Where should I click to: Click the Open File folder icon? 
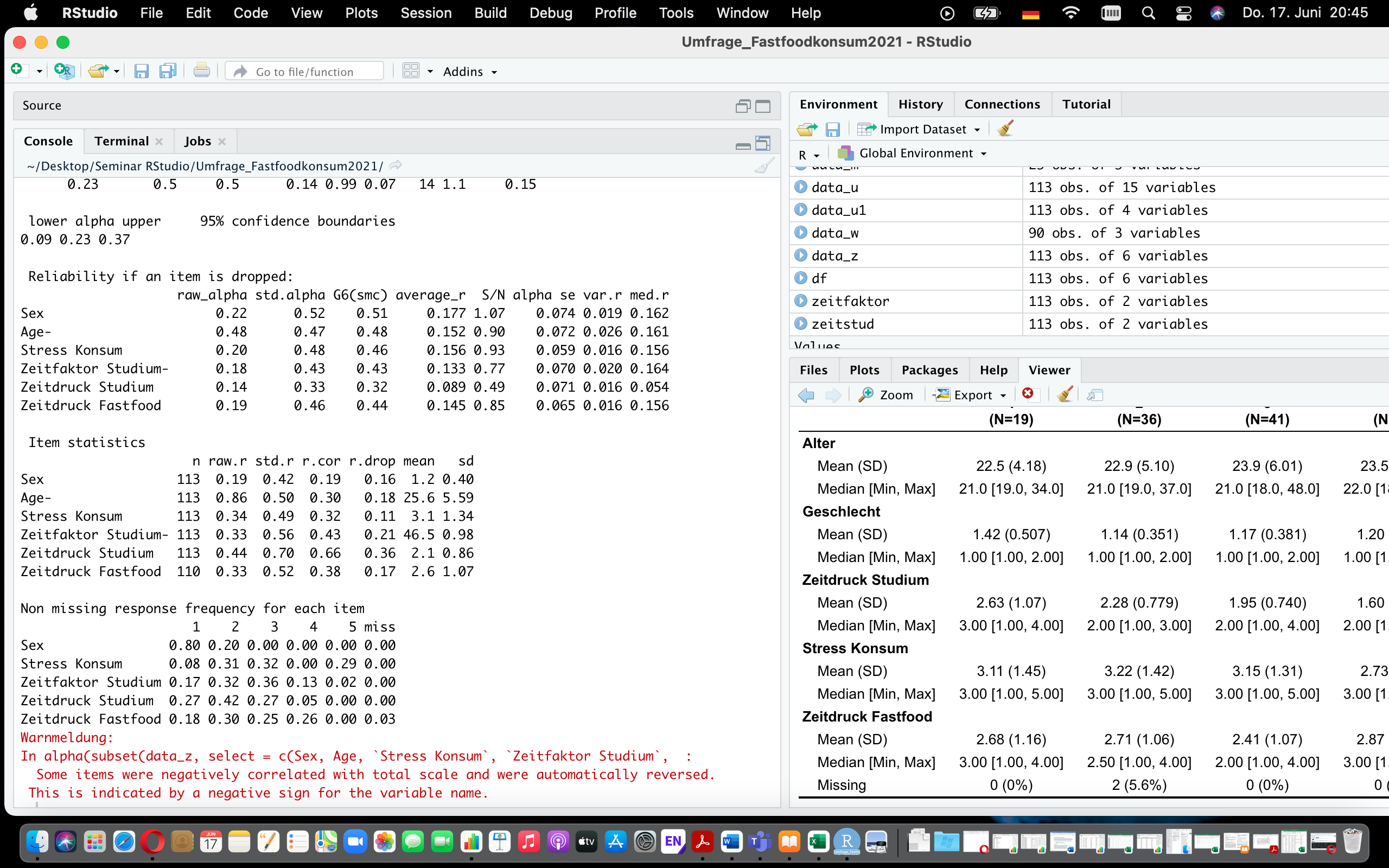98,71
